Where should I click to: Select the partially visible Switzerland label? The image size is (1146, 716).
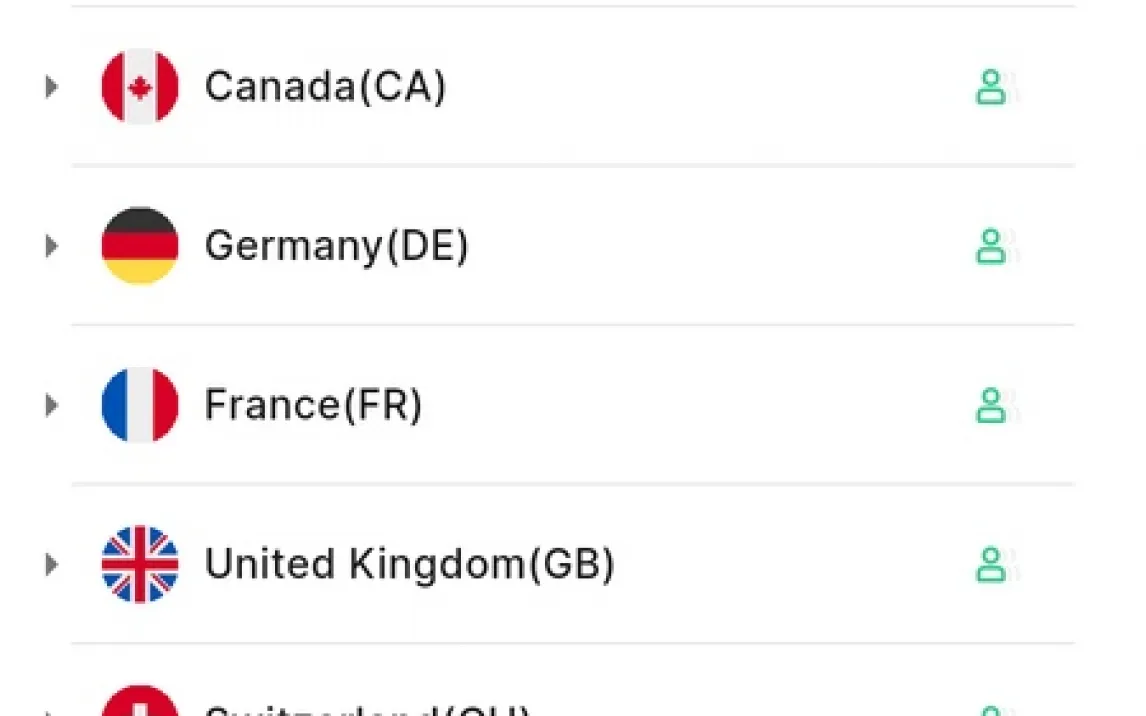click(x=367, y=709)
